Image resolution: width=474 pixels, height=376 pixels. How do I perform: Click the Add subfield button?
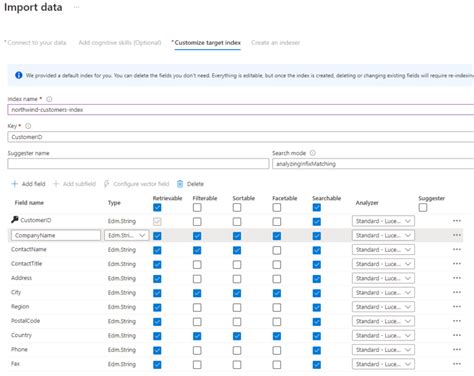tap(74, 184)
